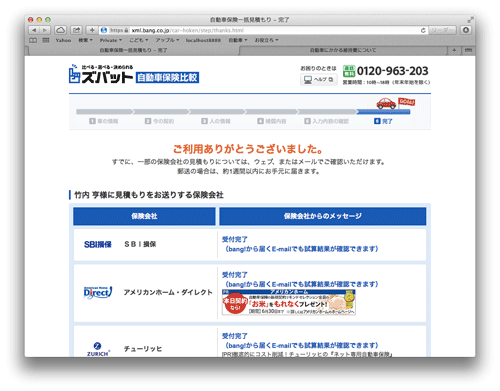Show Top Sites grid icon
This screenshot has width=500, height=391.
[x=46, y=40]
